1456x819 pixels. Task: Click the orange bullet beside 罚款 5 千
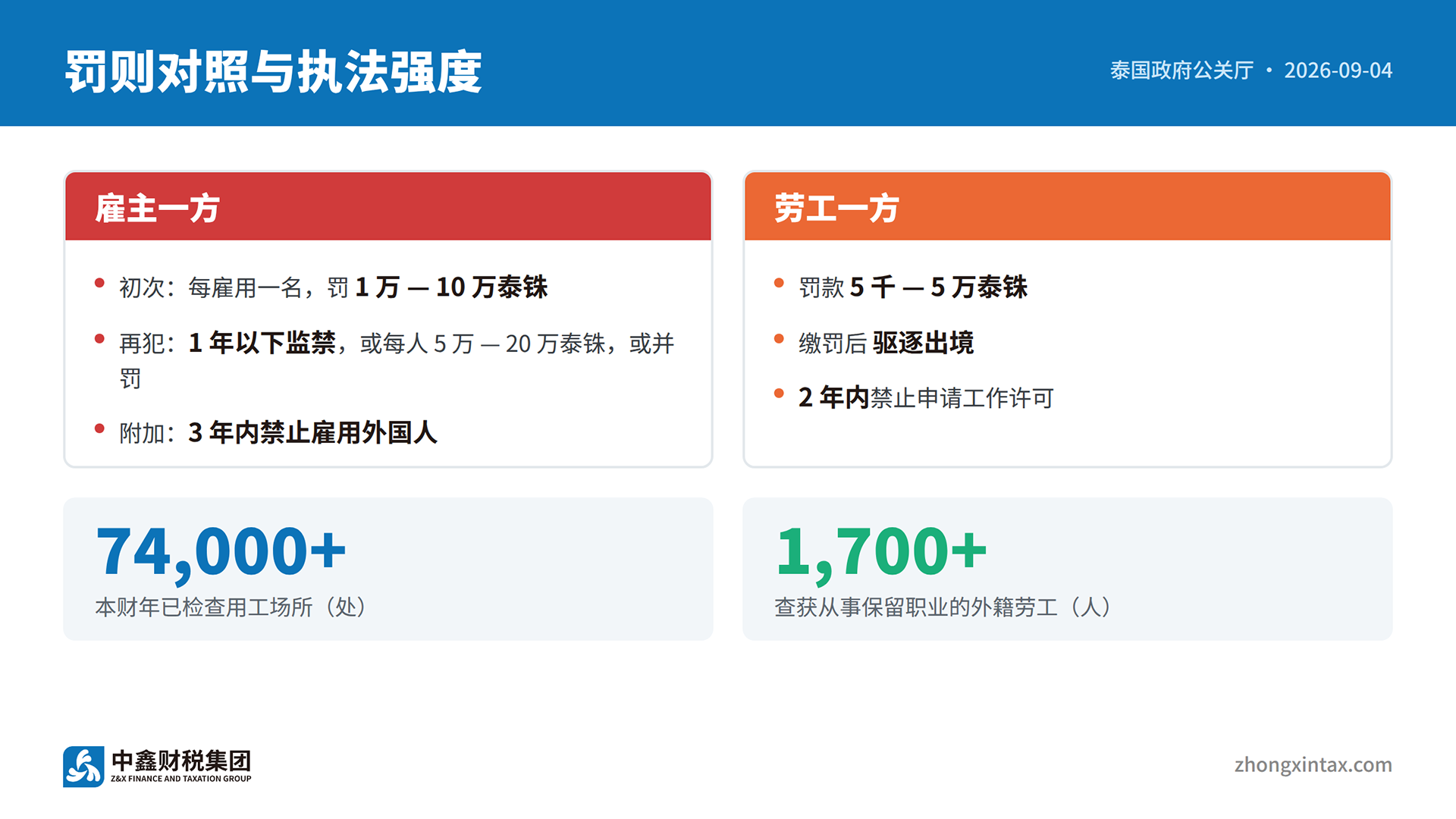tap(779, 284)
